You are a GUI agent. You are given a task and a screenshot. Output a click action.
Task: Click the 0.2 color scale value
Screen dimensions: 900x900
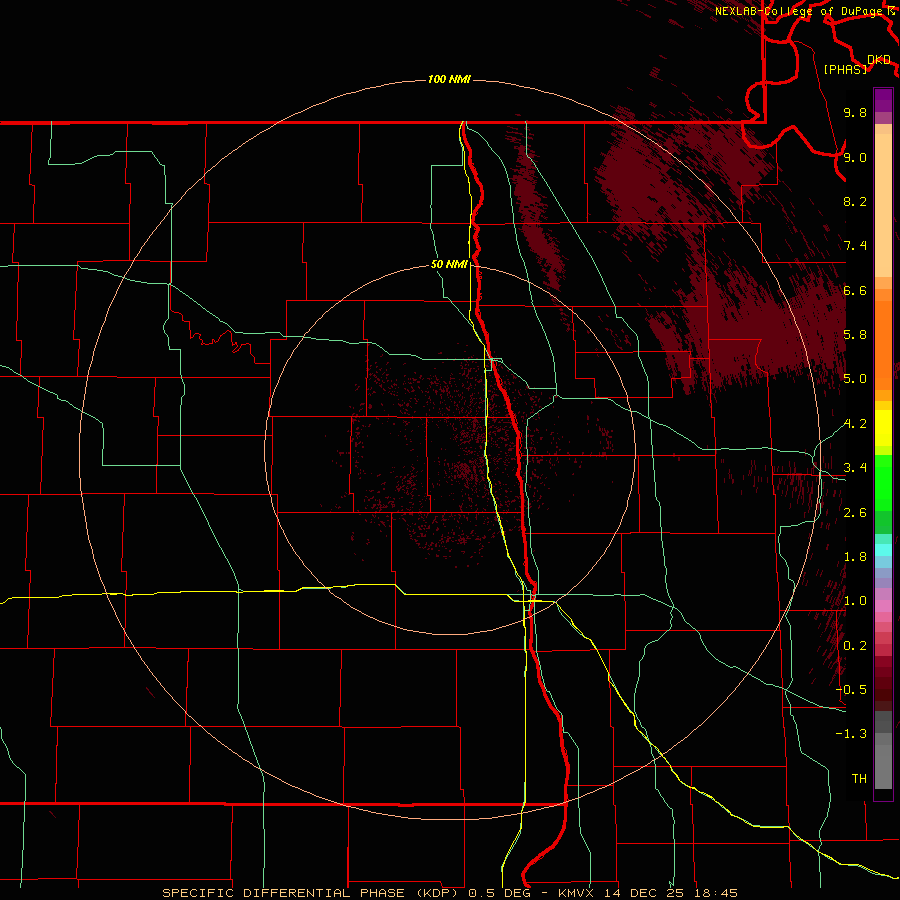point(855,646)
